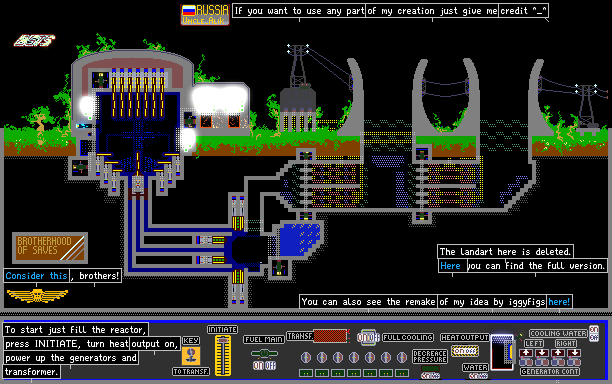This screenshot has width=612, height=384.
Task: Raise the LEFT generator up arrow
Action: coord(526,353)
